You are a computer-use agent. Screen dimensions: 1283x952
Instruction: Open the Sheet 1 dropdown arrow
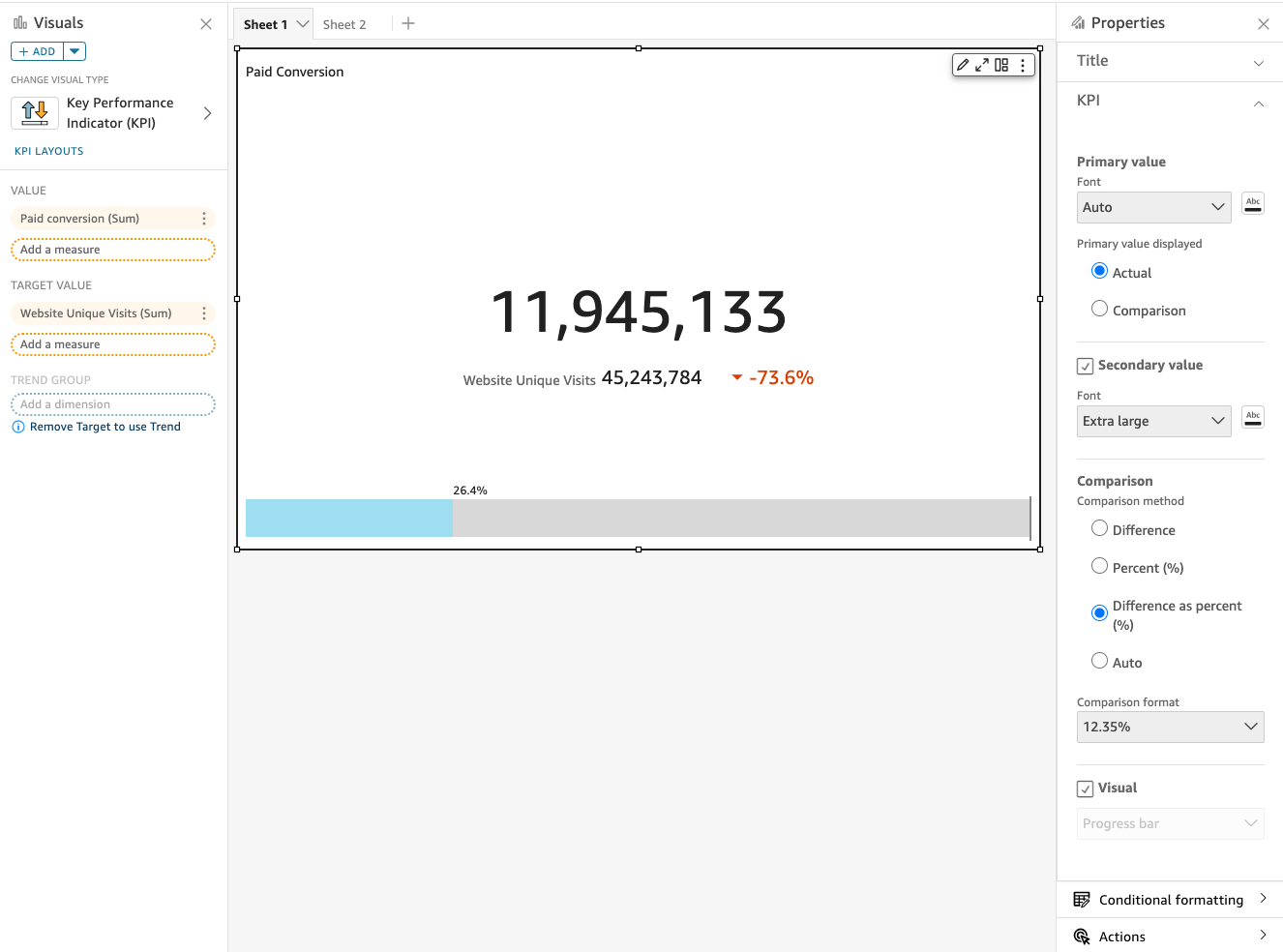click(303, 23)
